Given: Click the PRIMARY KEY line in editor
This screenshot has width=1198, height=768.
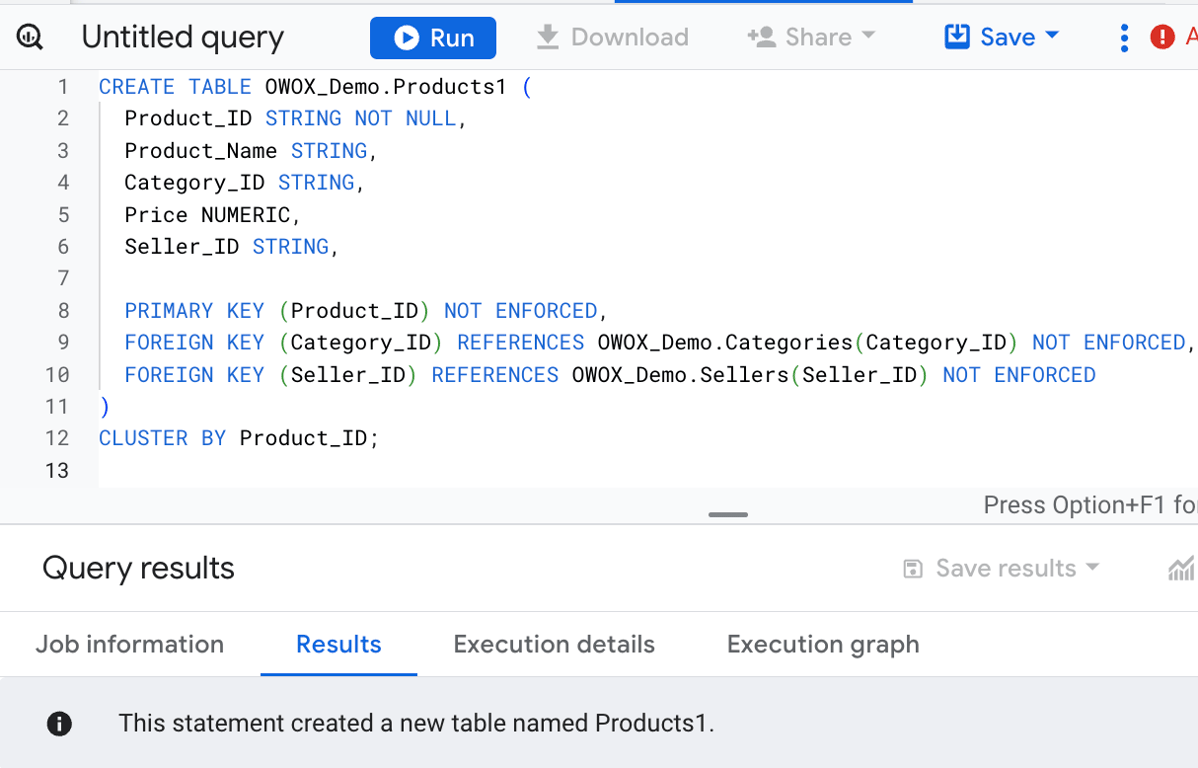Looking at the screenshot, I should pyautogui.click(x=366, y=310).
